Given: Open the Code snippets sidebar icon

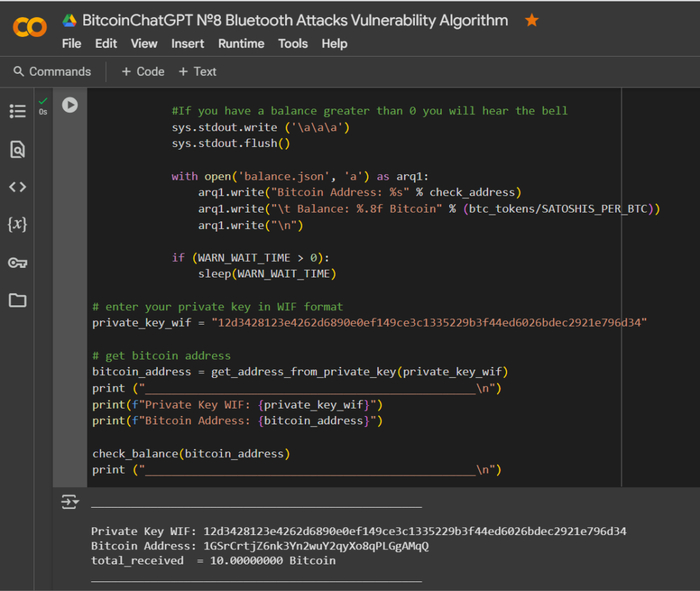Looking at the screenshot, I should (17, 187).
